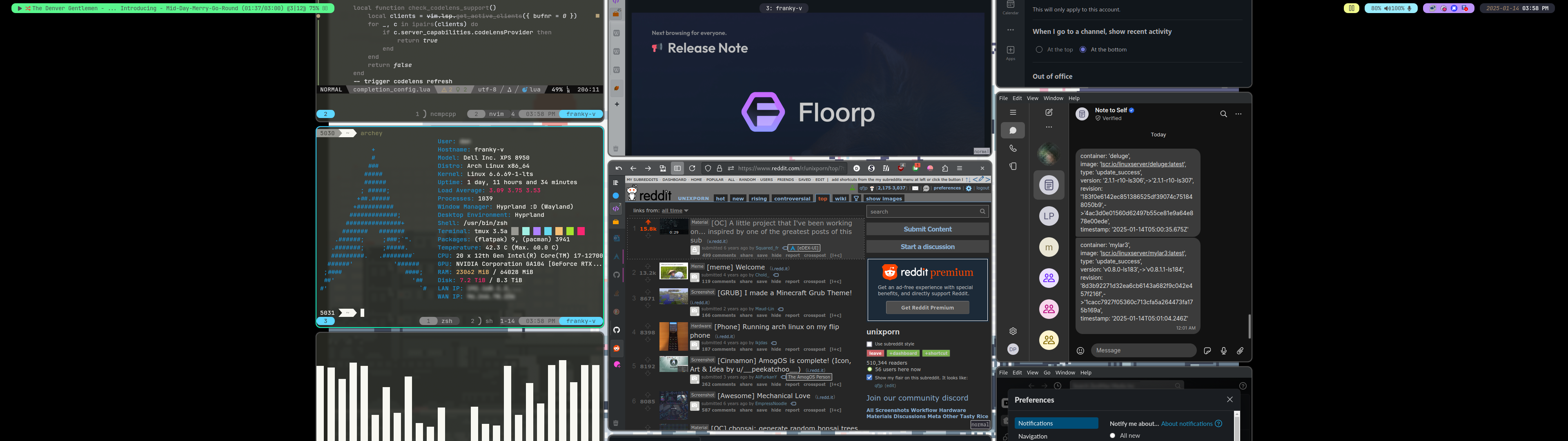Expand [l+c] on Minecraft Grub Theme post
This screenshot has height=441, width=1568.
click(835, 316)
